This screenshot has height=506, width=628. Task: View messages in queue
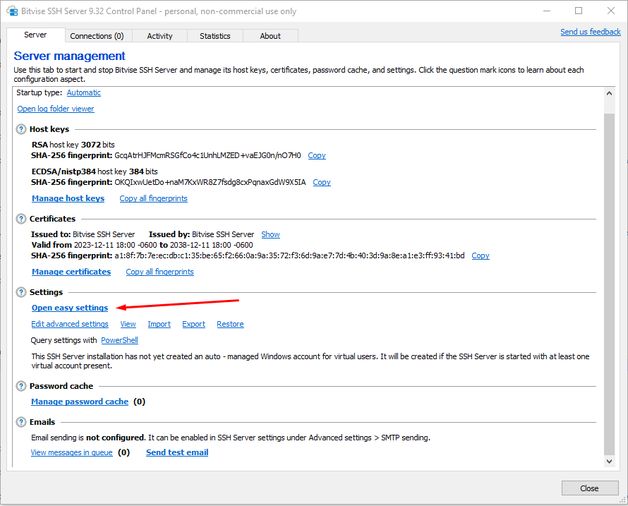point(72,453)
